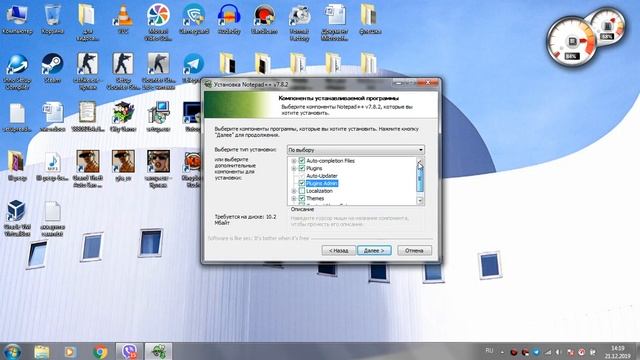Open Windows Explorer from the taskbar
Screen dimensions: 640x360
[x=42, y=351]
